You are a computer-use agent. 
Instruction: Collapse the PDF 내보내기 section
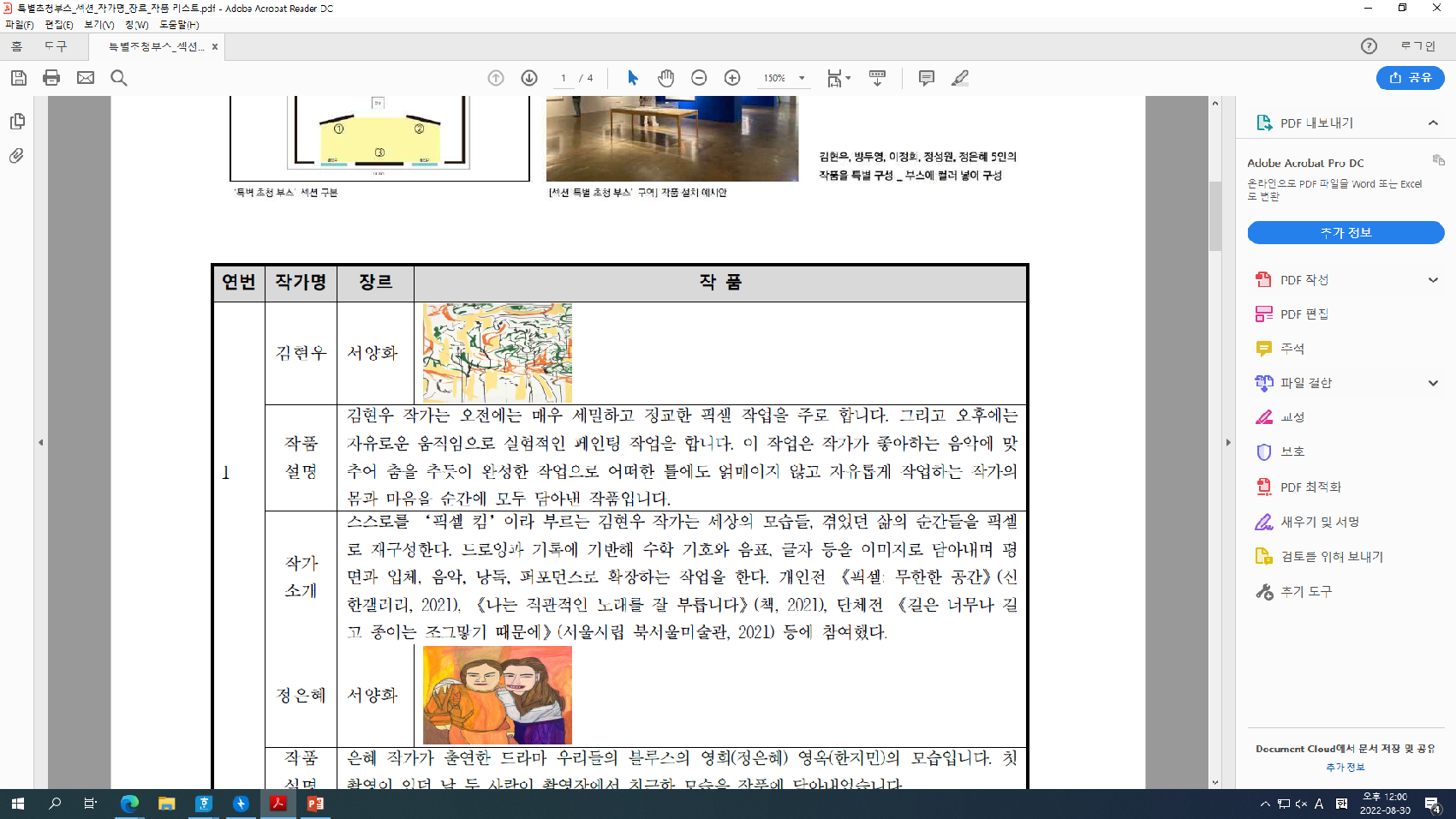1433,123
